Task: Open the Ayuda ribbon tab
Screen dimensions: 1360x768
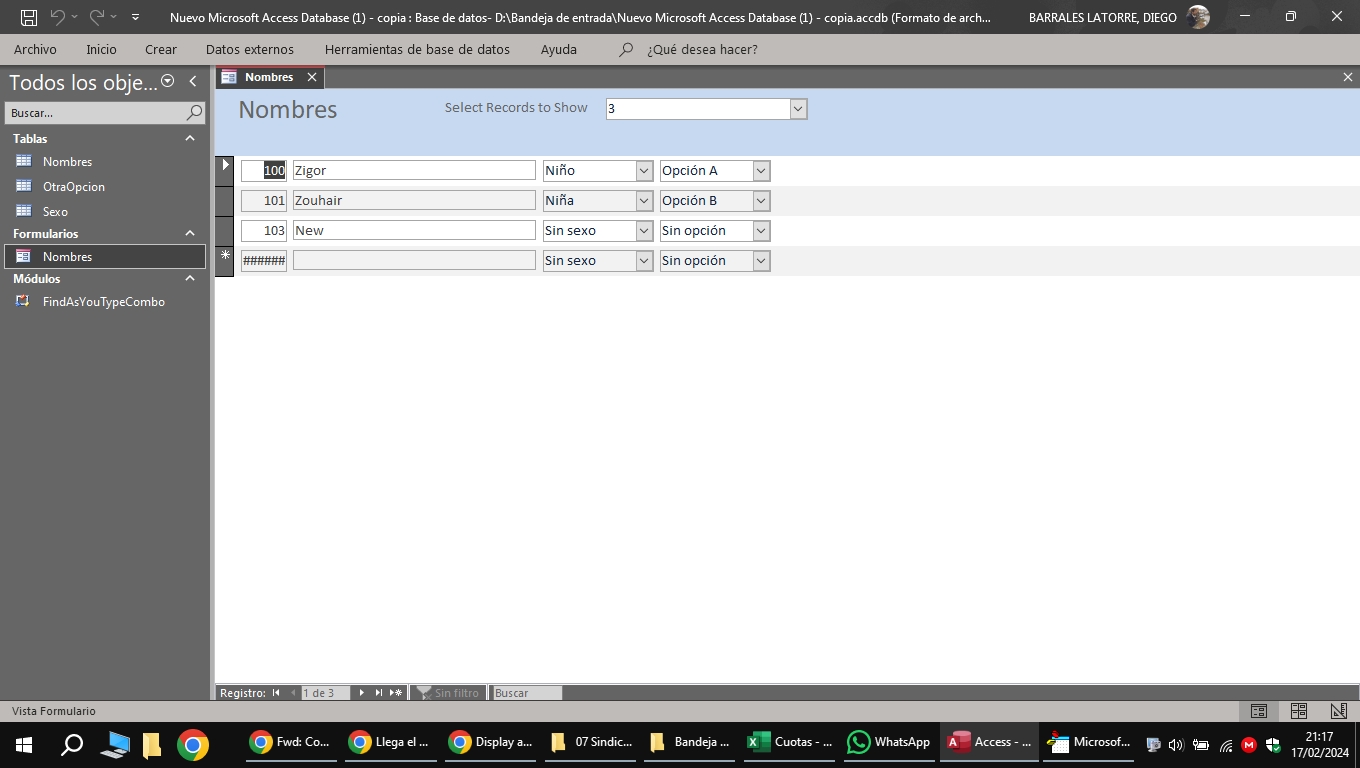Action: pyautogui.click(x=559, y=49)
